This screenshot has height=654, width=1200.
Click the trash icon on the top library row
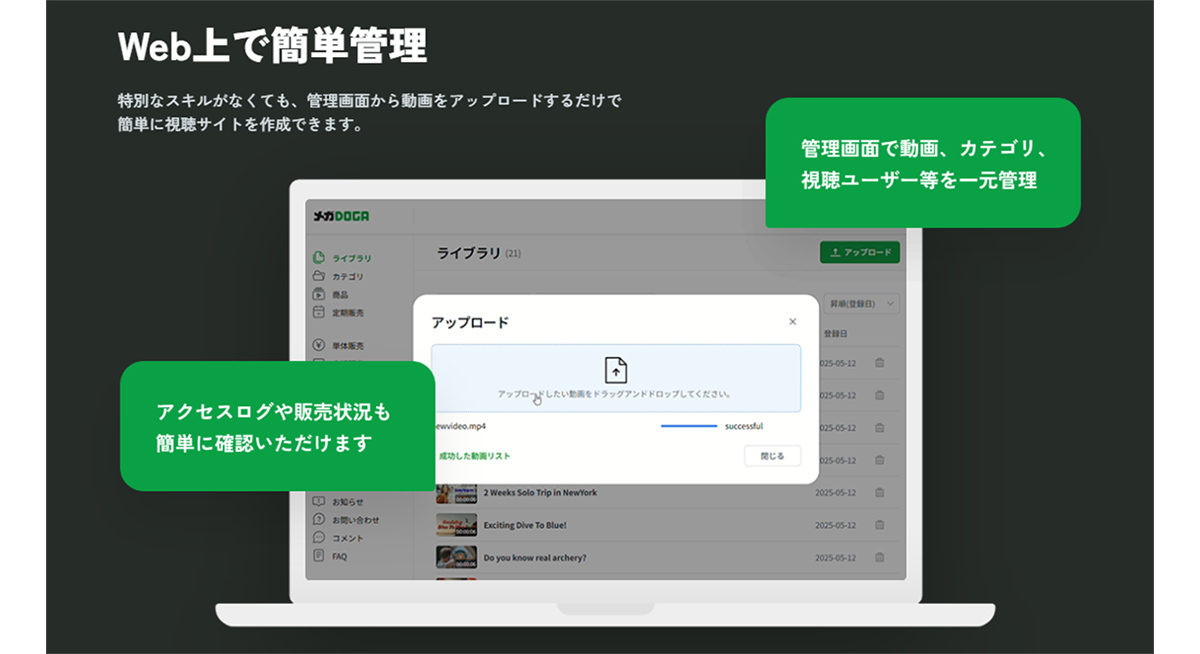pos(878,364)
